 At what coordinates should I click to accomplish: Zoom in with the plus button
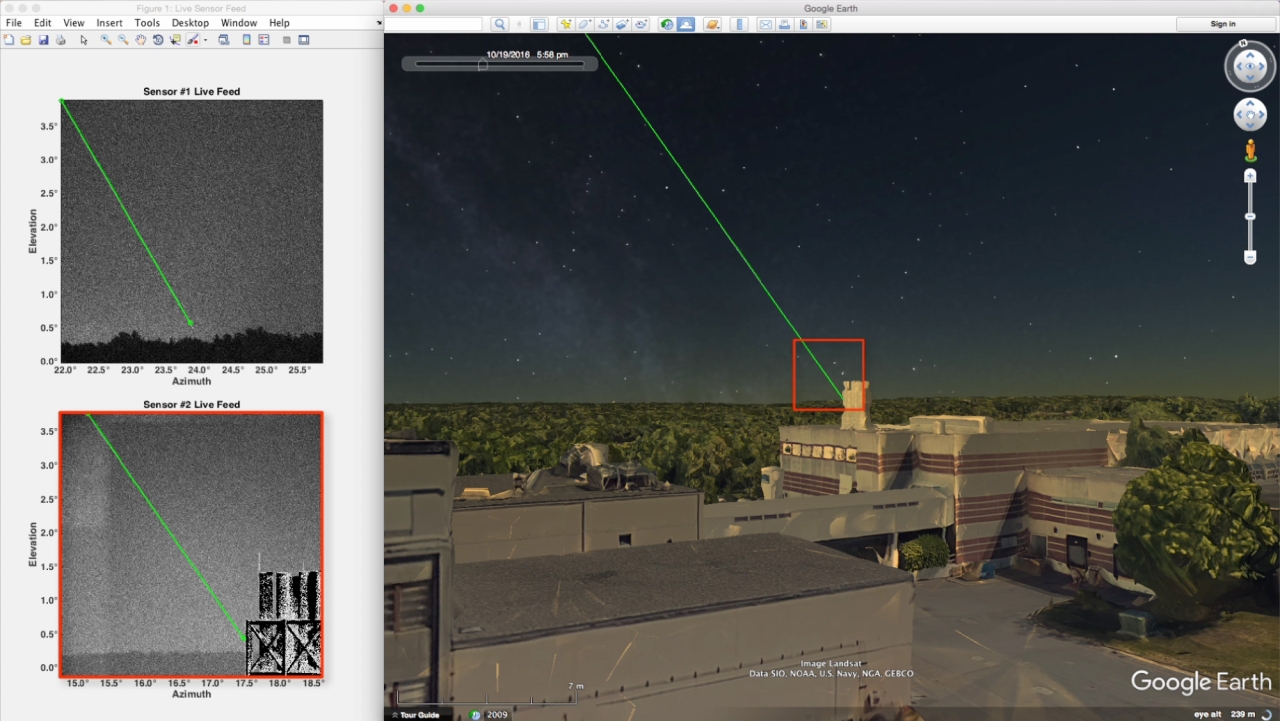click(x=1250, y=176)
